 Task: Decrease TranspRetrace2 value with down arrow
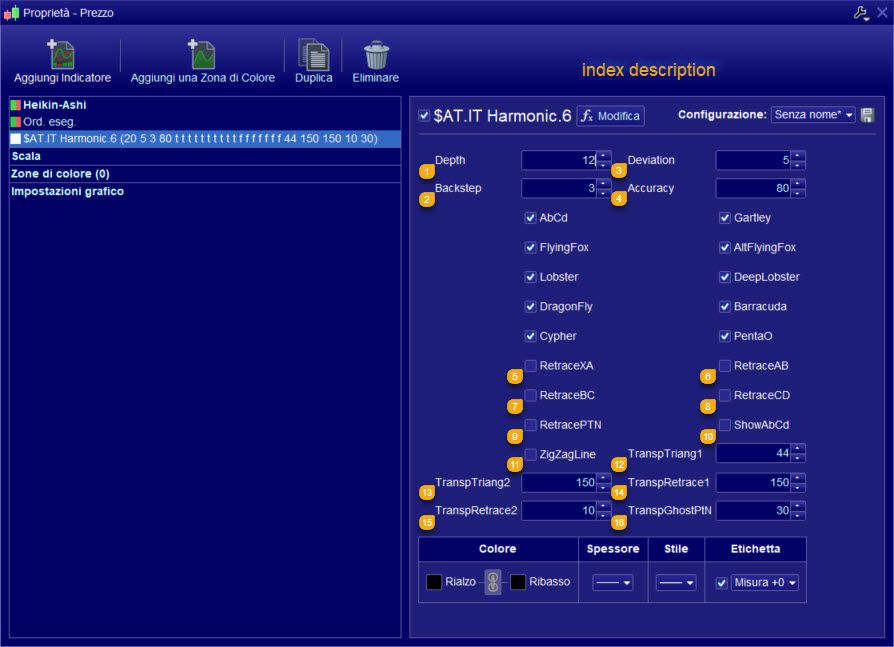[x=604, y=515]
